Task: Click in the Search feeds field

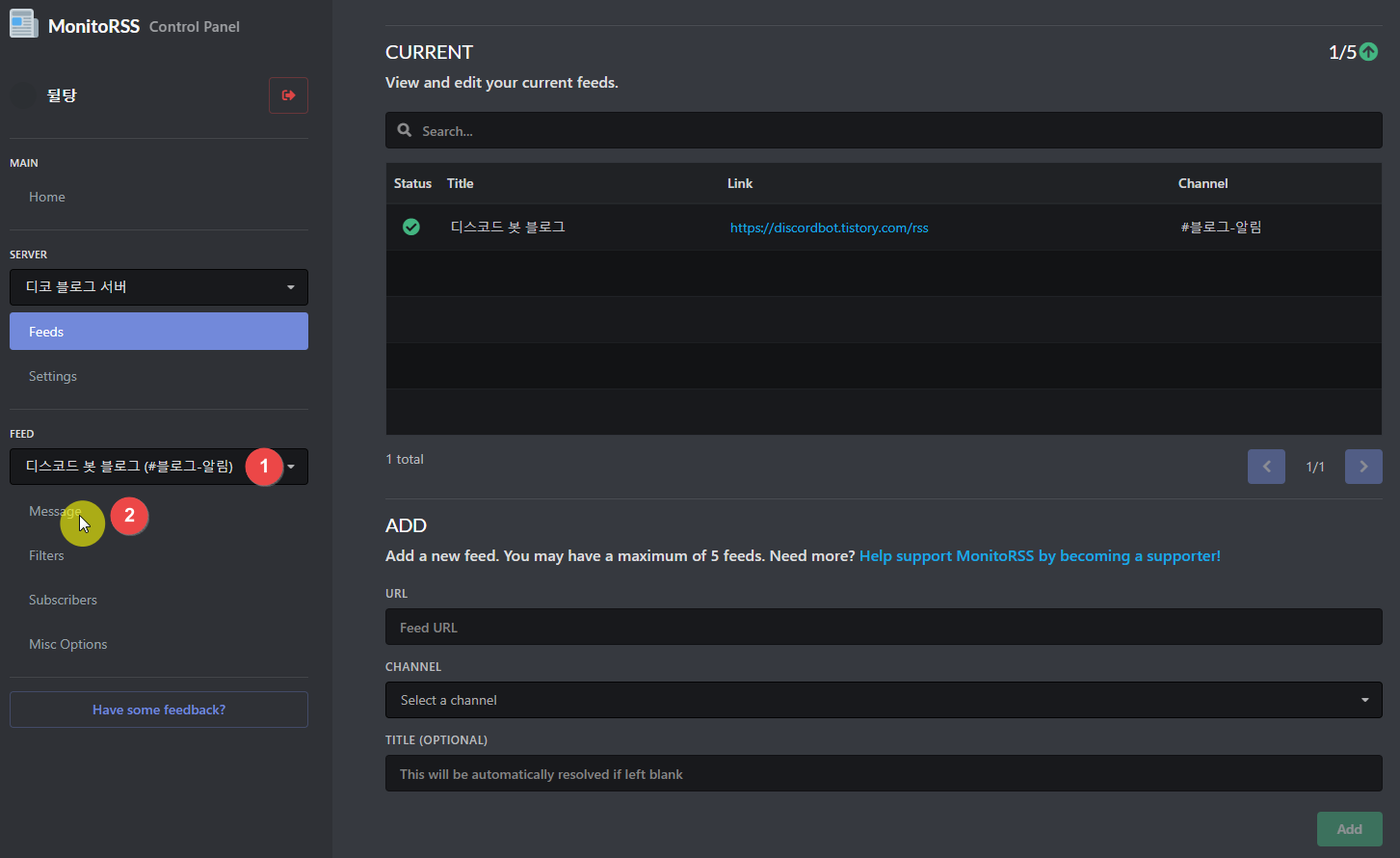Action: coord(884,130)
